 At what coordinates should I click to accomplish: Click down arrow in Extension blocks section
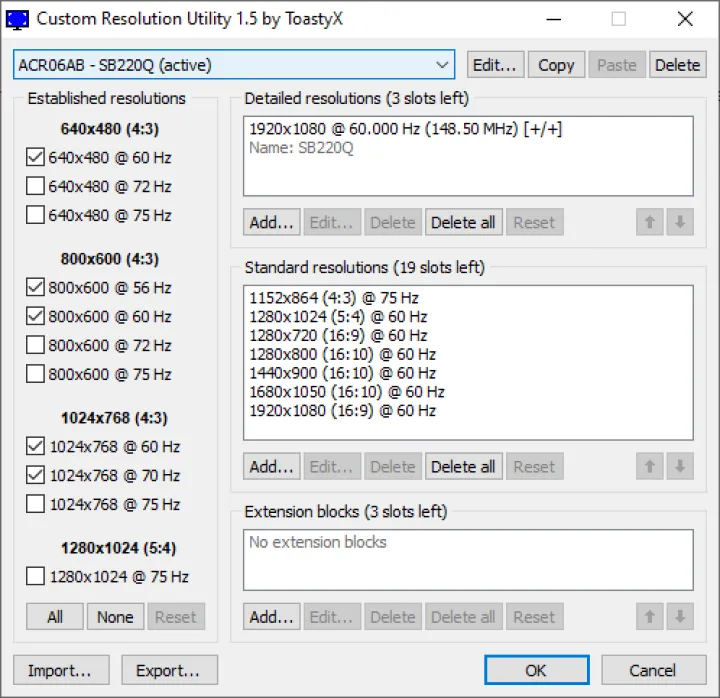coord(680,617)
